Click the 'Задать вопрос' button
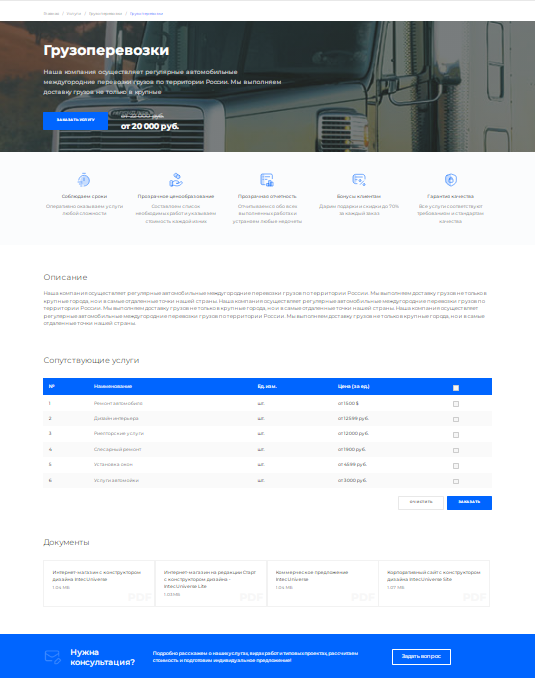 [x=421, y=656]
